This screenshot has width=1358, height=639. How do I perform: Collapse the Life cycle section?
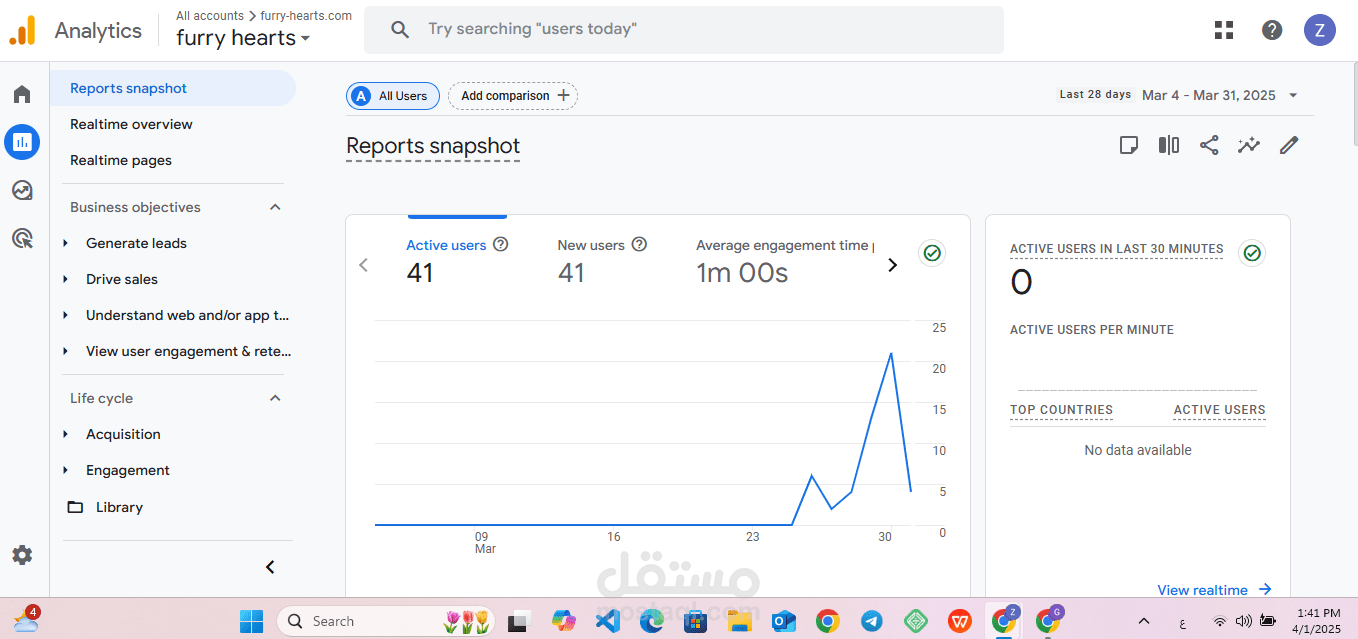tap(276, 398)
